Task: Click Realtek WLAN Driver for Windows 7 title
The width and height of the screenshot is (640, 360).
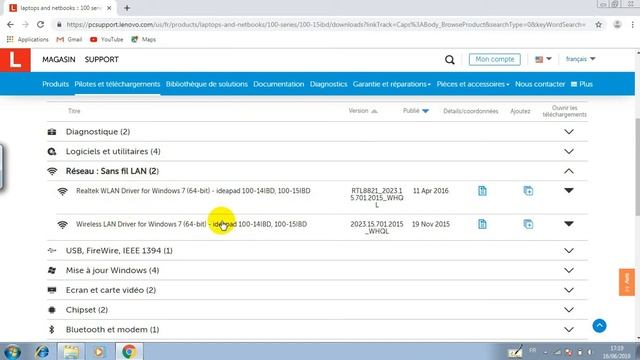Action: pos(193,191)
